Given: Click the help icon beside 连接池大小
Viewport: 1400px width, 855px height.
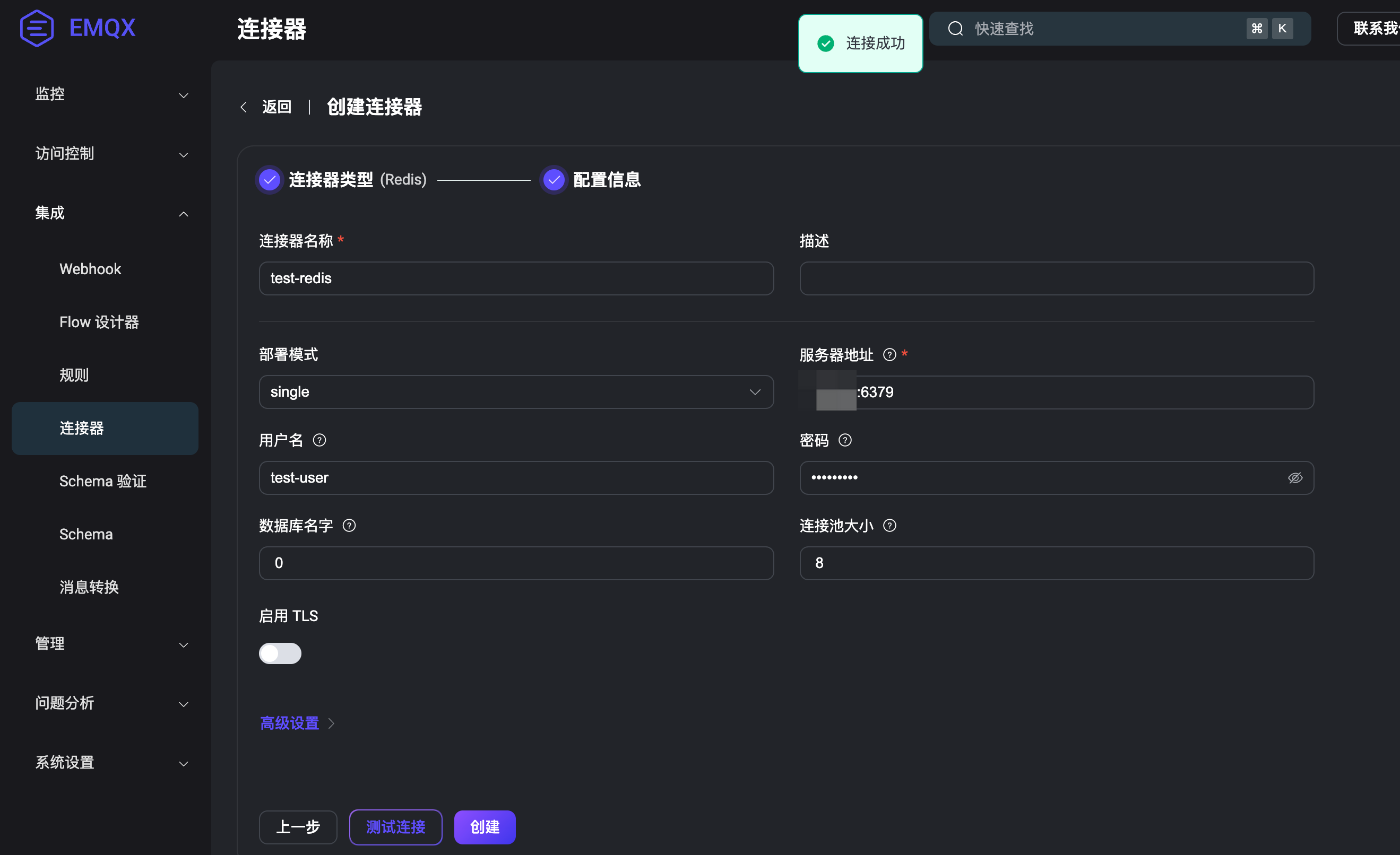Looking at the screenshot, I should coord(890,526).
